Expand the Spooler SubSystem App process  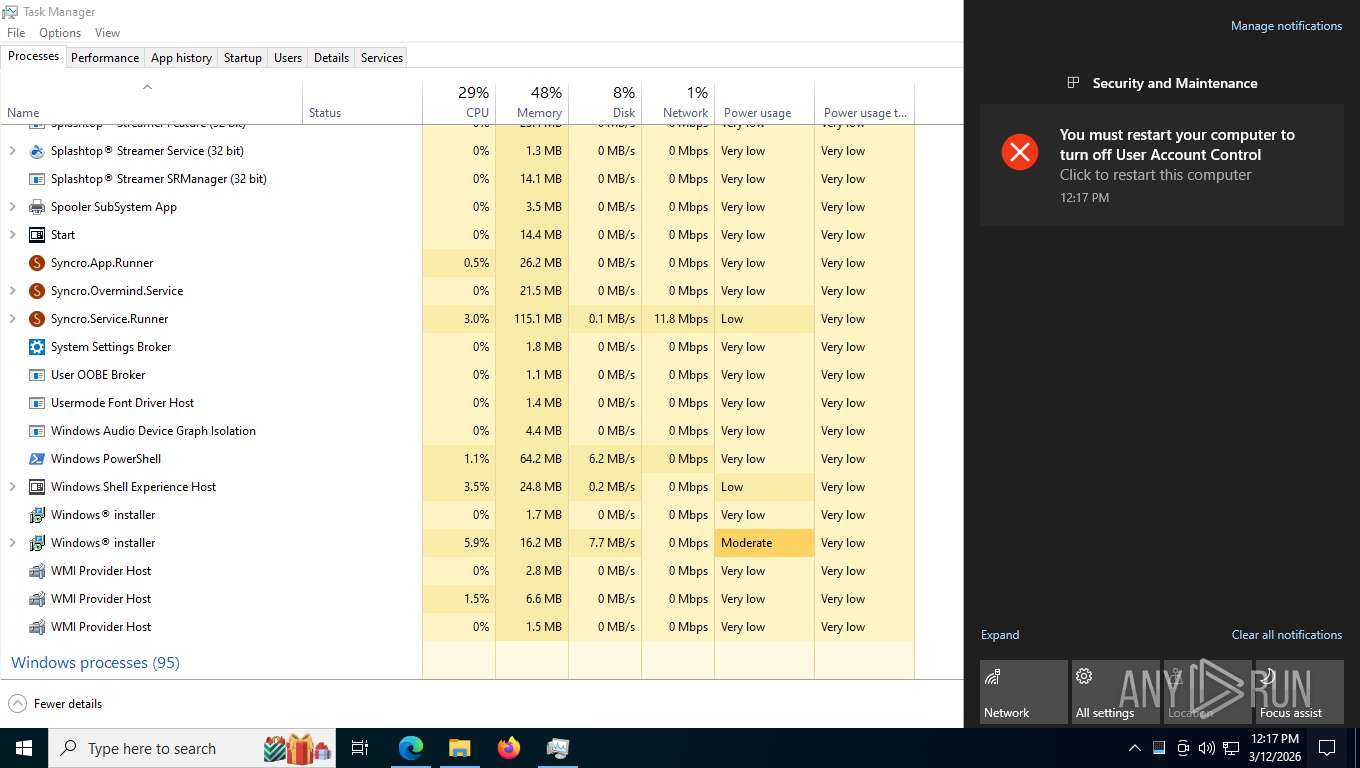pyautogui.click(x=13, y=207)
